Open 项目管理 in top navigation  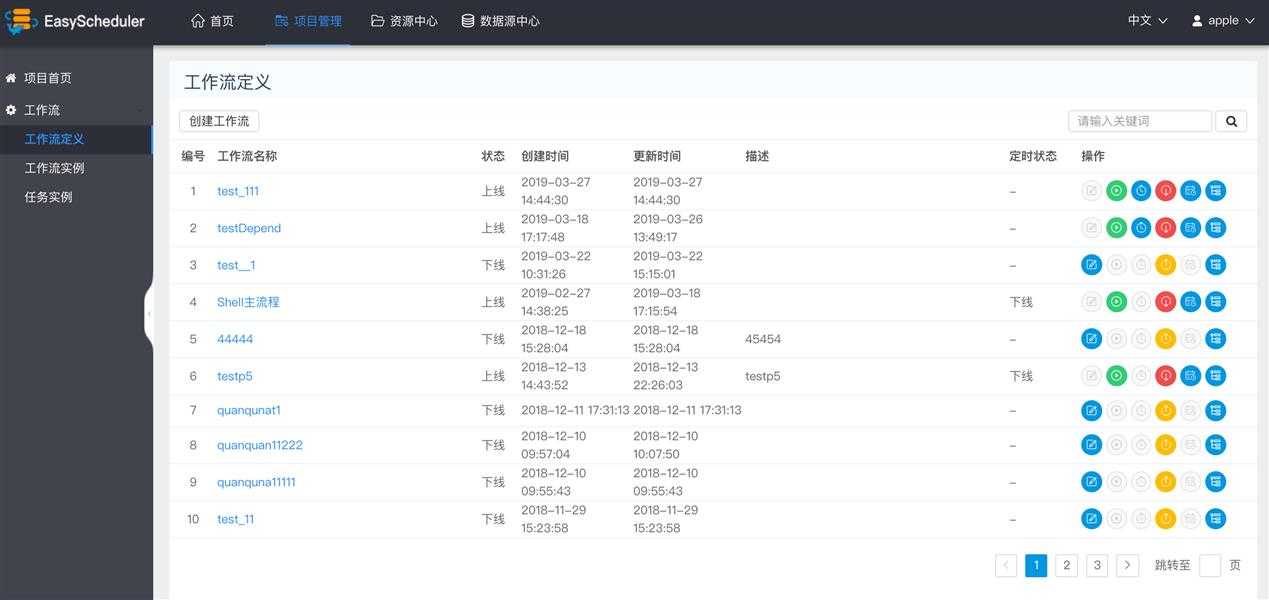[x=308, y=21]
